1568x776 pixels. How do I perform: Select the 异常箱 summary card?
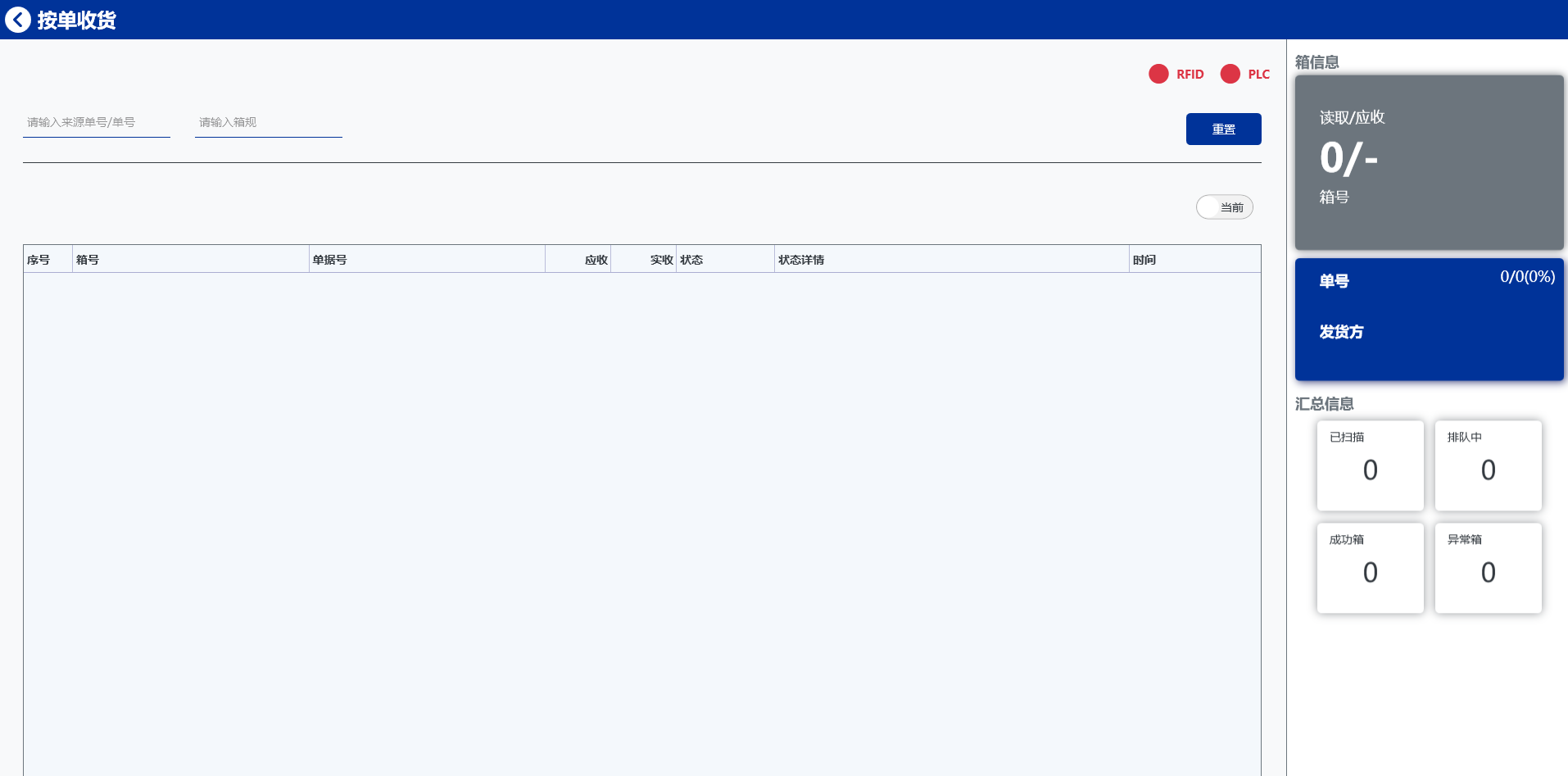coord(1488,568)
